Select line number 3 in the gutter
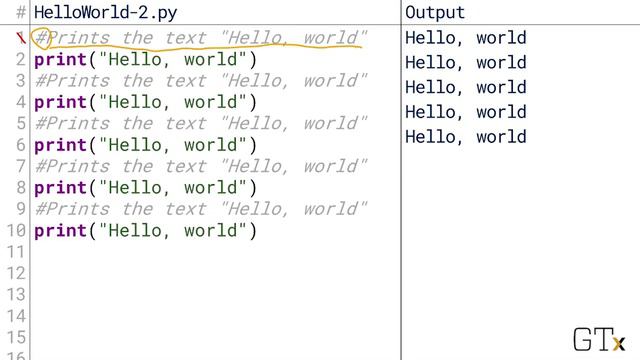Screen dimensions: 640x360 pos(20,81)
